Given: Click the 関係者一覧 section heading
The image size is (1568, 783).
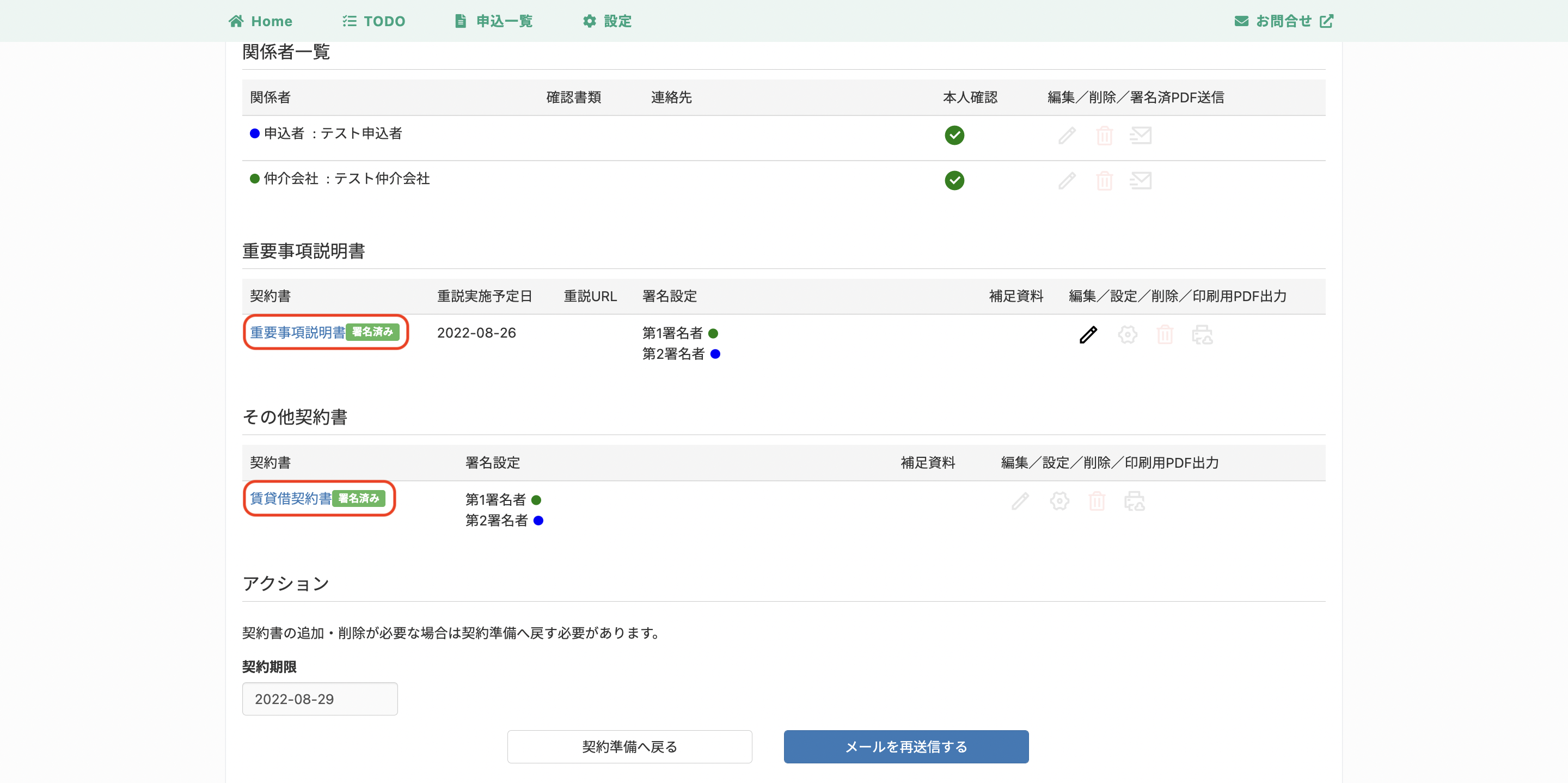Looking at the screenshot, I should point(286,52).
